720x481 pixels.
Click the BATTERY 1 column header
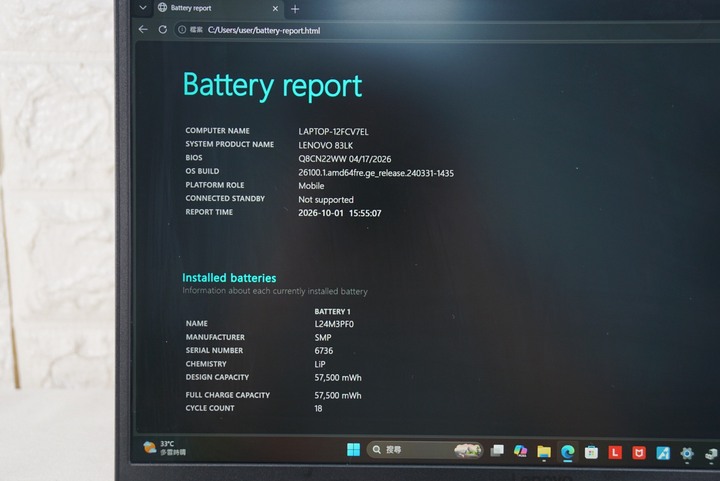point(332,312)
